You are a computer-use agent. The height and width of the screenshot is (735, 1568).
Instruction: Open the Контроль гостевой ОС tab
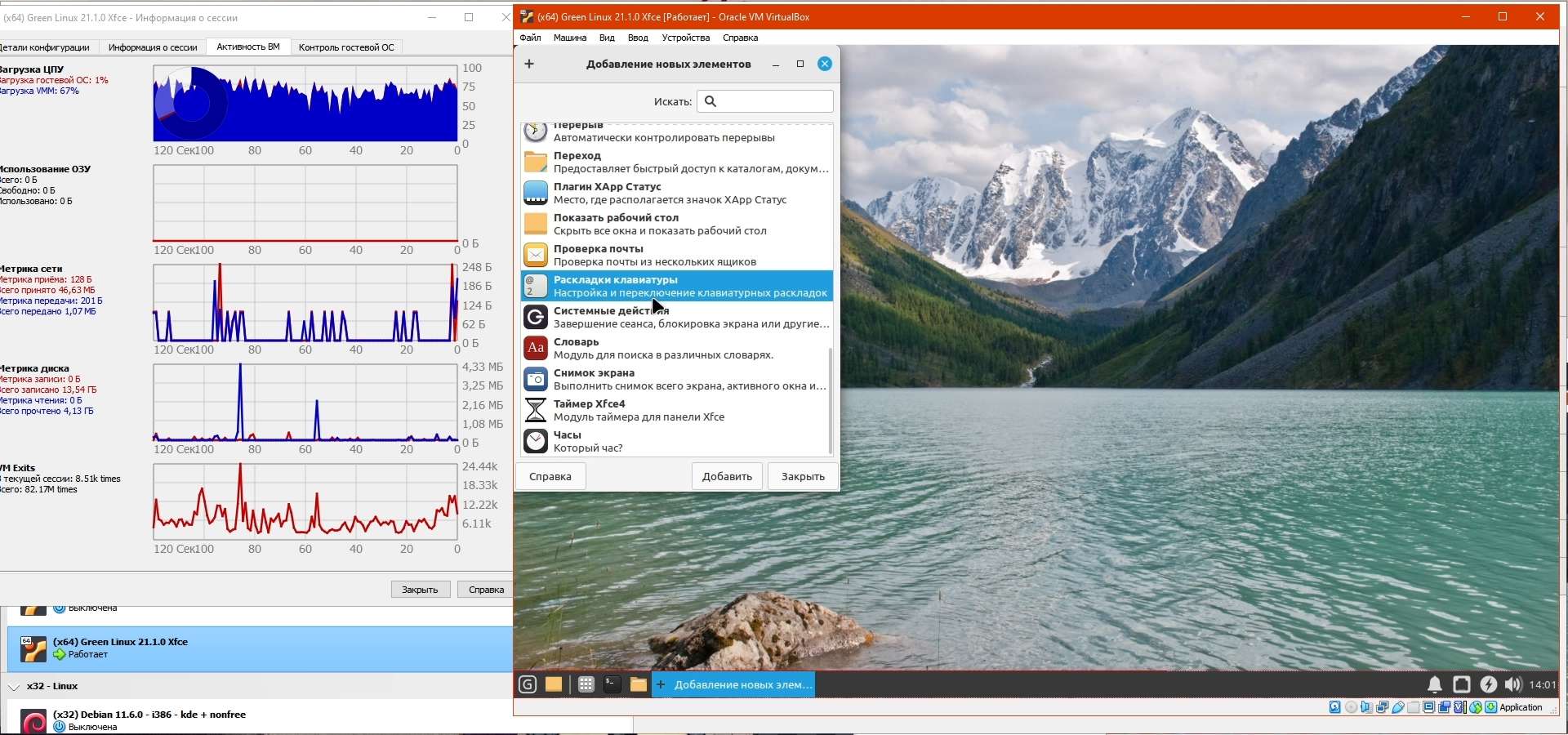[x=346, y=47]
